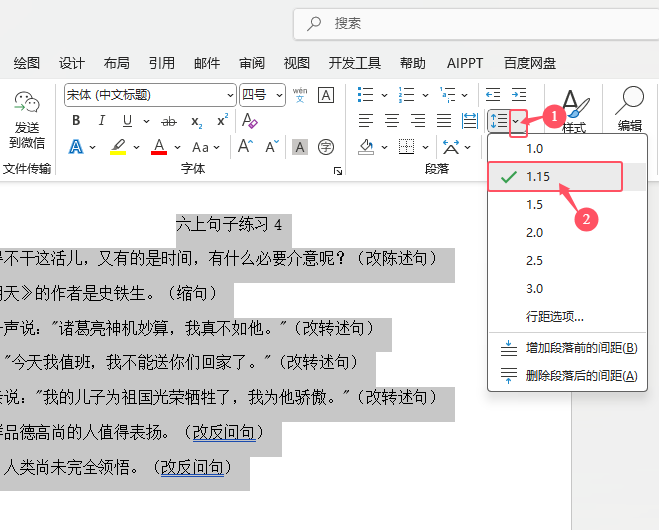Switch to the 开发工具 tab

(x=355, y=63)
